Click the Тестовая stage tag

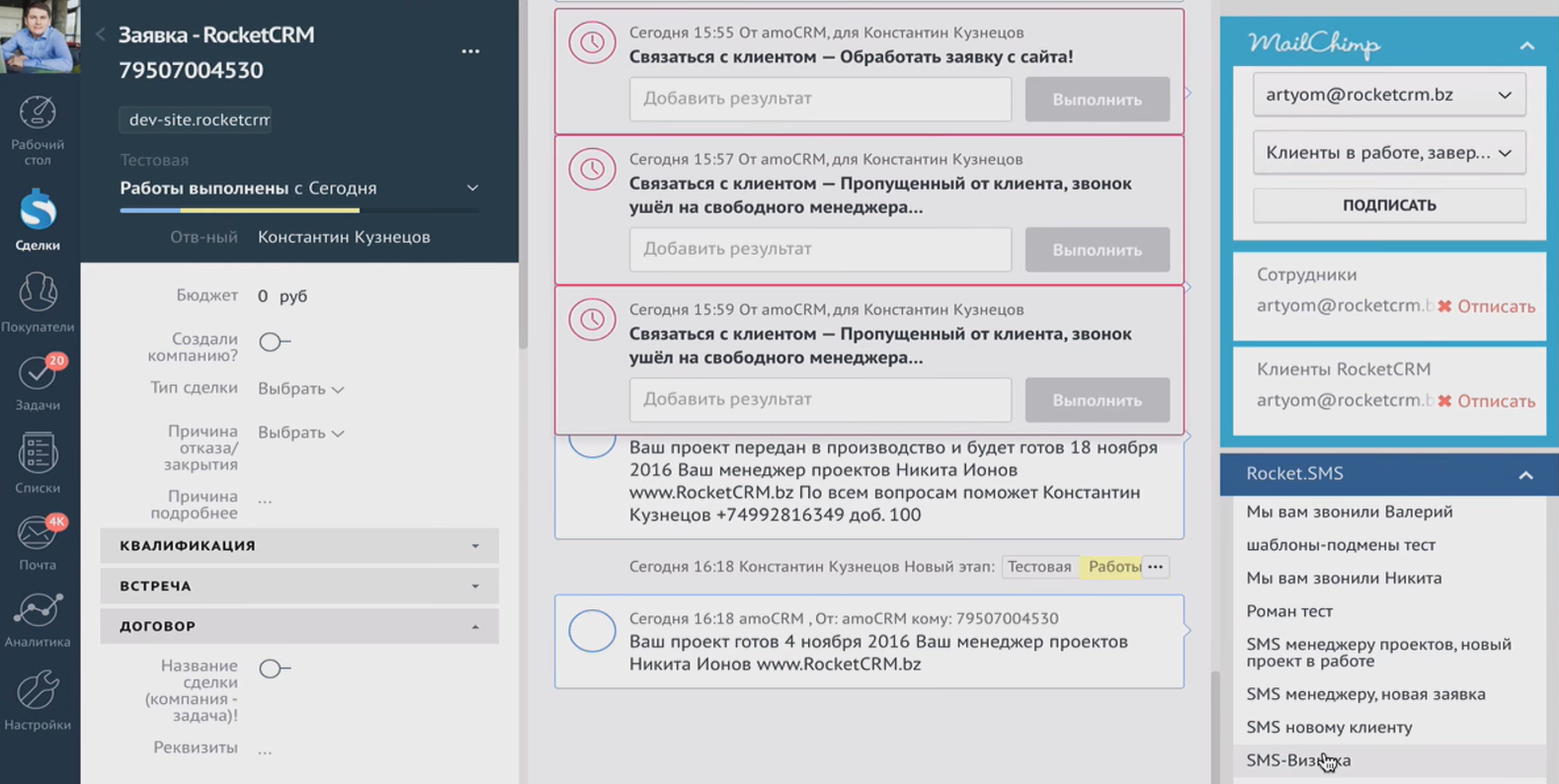tap(1039, 567)
